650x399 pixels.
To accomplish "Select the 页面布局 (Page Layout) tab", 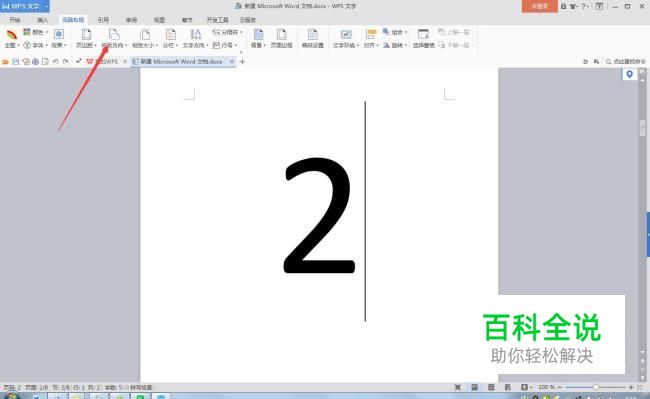I will coord(73,20).
